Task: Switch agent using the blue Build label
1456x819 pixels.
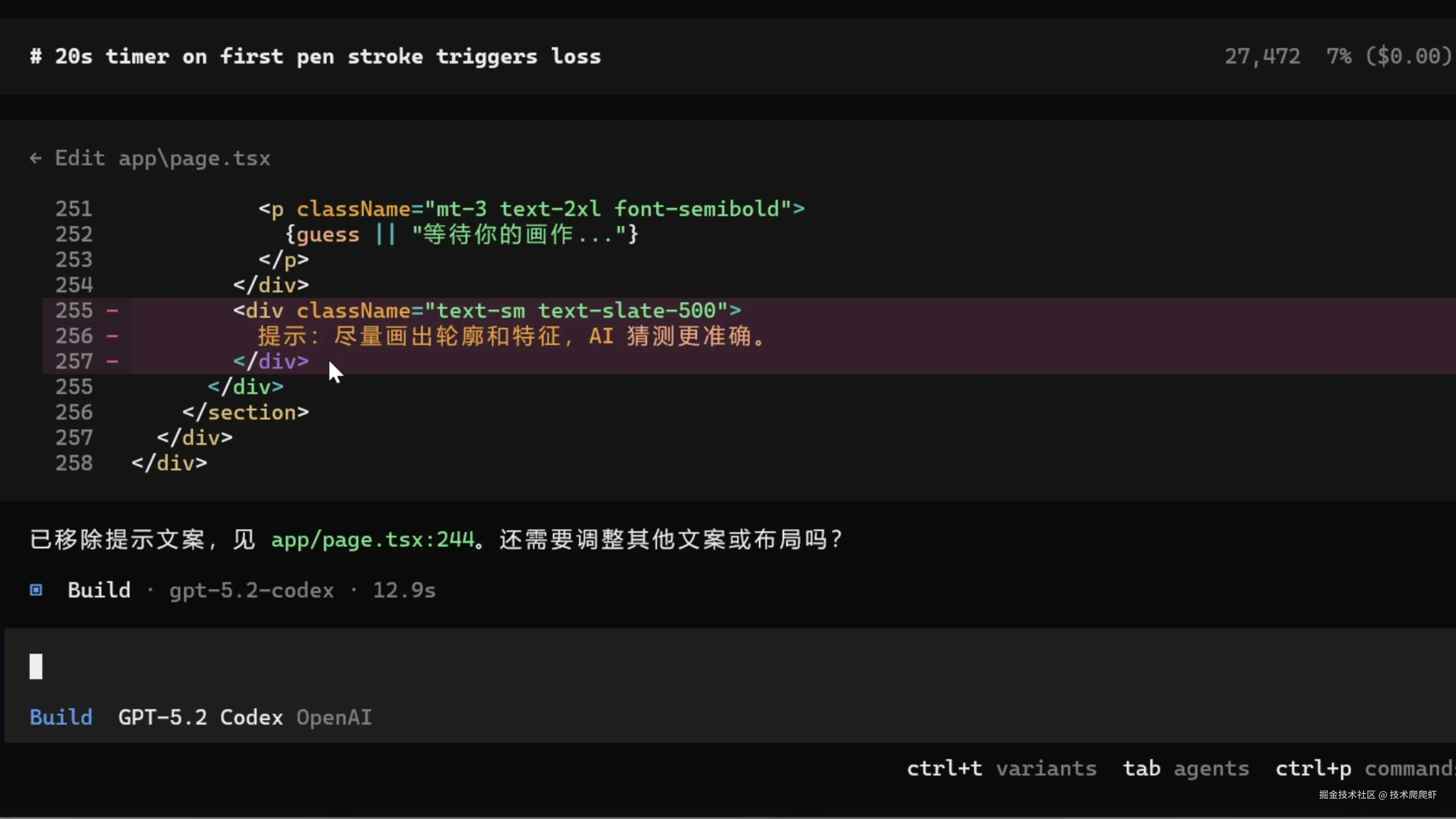Action: tap(61, 717)
